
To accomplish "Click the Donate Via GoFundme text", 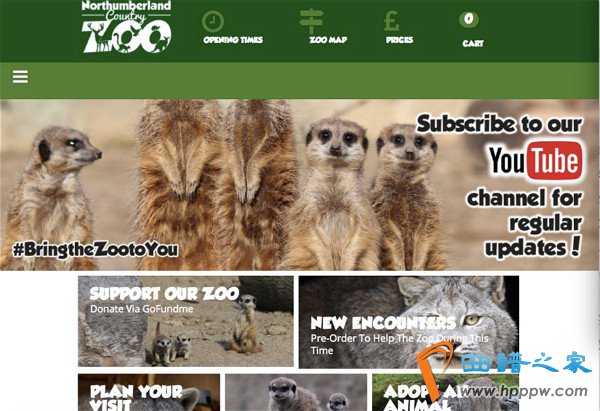I will 142,309.
